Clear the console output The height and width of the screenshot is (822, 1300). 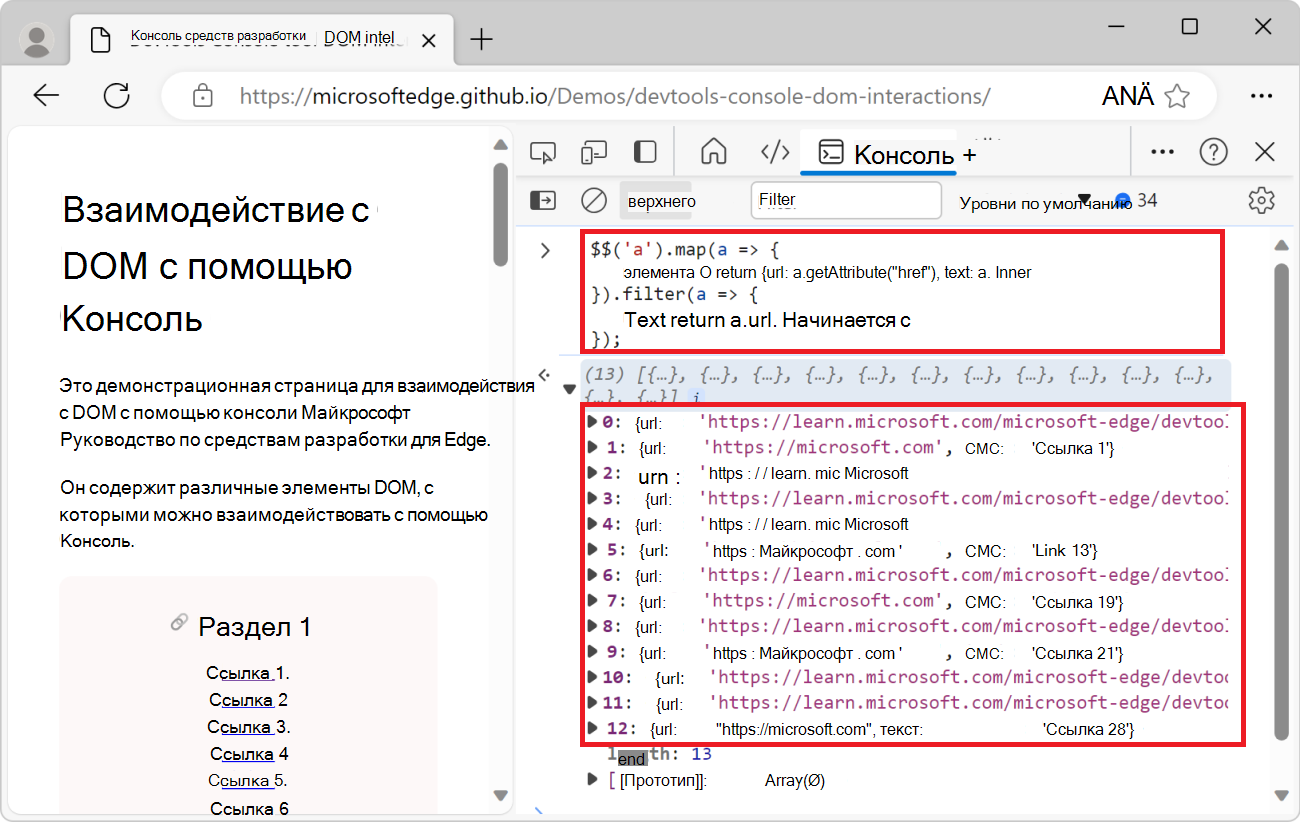[x=593, y=200]
